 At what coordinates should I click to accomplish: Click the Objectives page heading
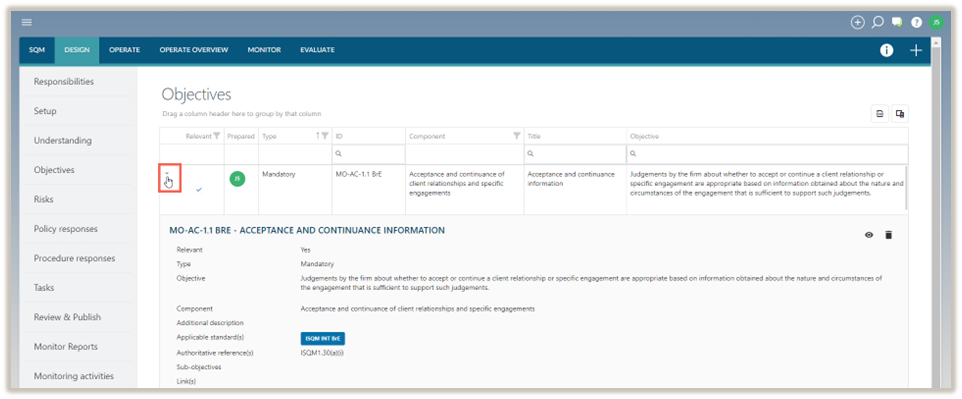(196, 94)
